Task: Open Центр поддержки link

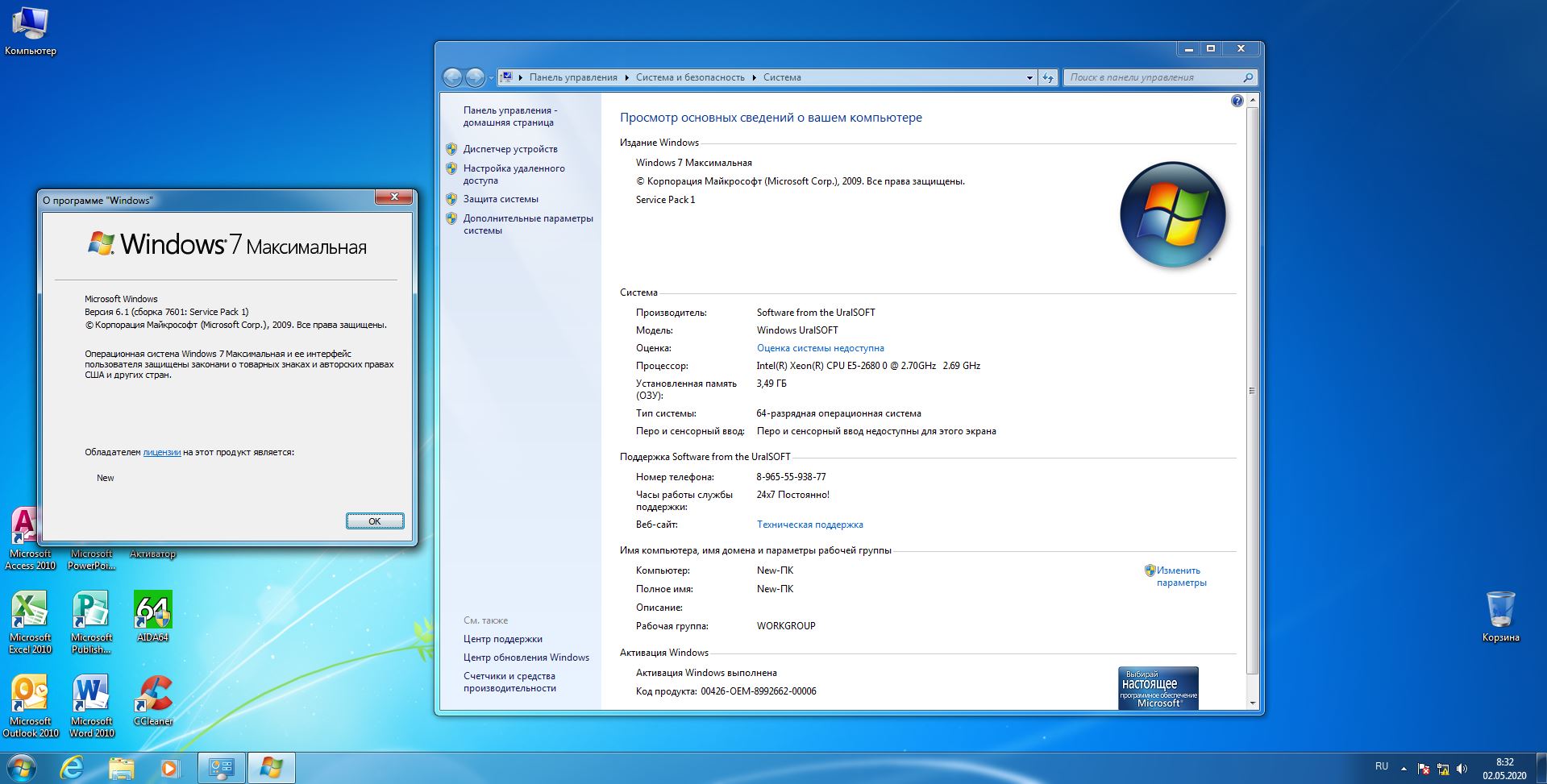Action: [x=503, y=639]
